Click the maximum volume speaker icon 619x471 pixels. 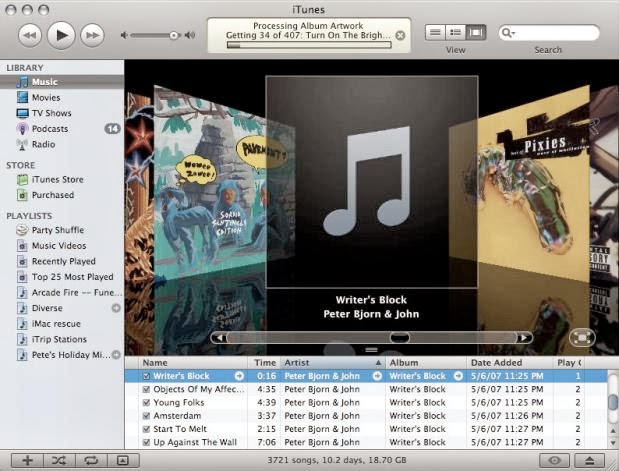click(x=190, y=35)
